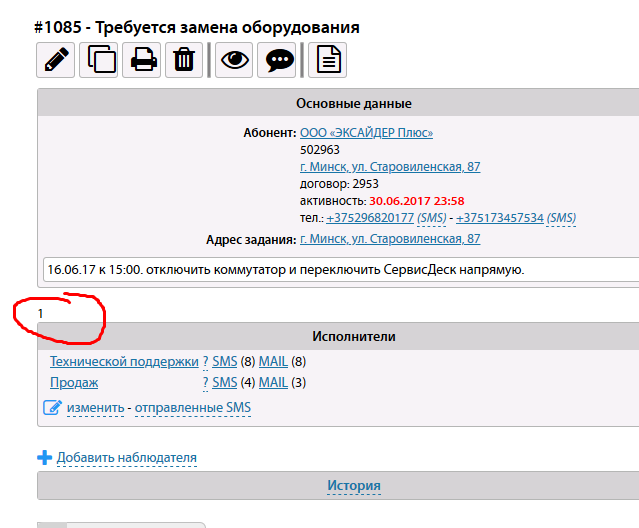Click the blue plus add observer icon

[x=44, y=458]
